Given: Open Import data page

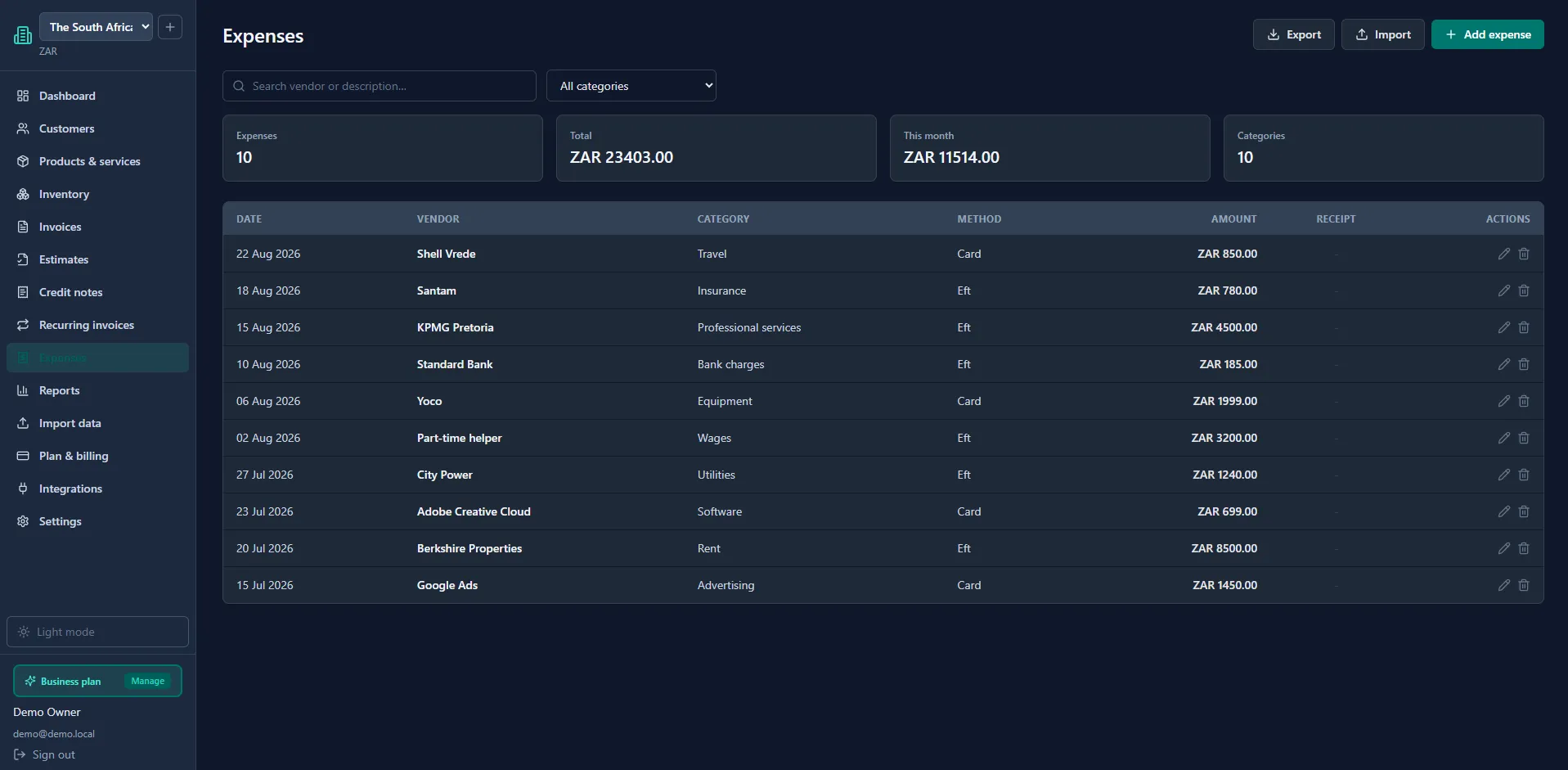Looking at the screenshot, I should pyautogui.click(x=97, y=423).
